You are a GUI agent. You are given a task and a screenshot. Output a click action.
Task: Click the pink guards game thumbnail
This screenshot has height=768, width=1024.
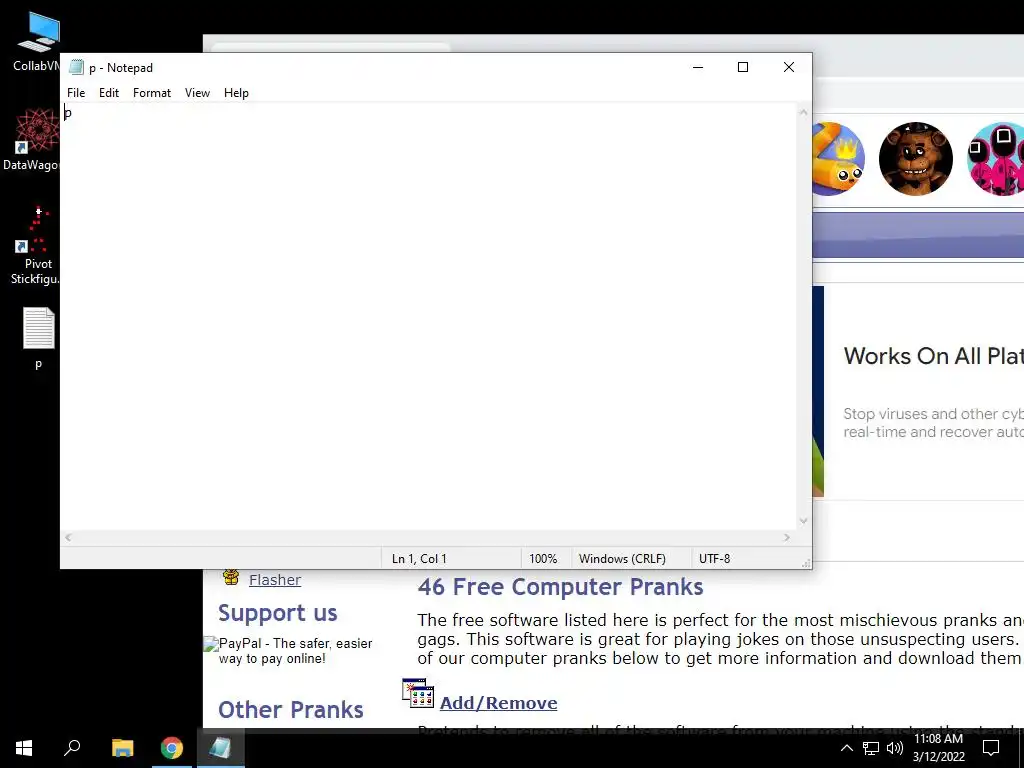[995, 159]
